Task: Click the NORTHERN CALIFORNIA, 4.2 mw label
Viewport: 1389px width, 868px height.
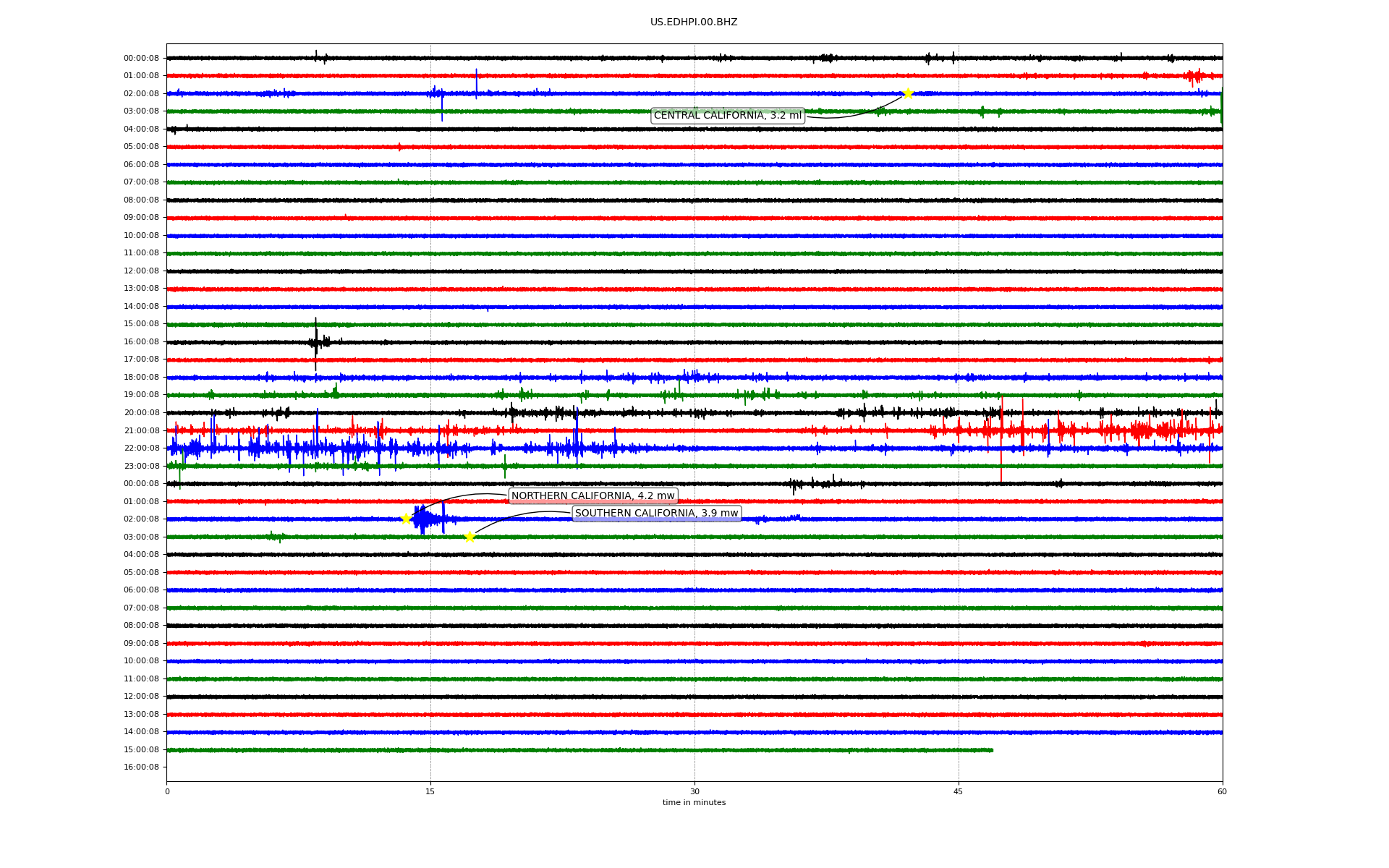Action: pos(592,496)
